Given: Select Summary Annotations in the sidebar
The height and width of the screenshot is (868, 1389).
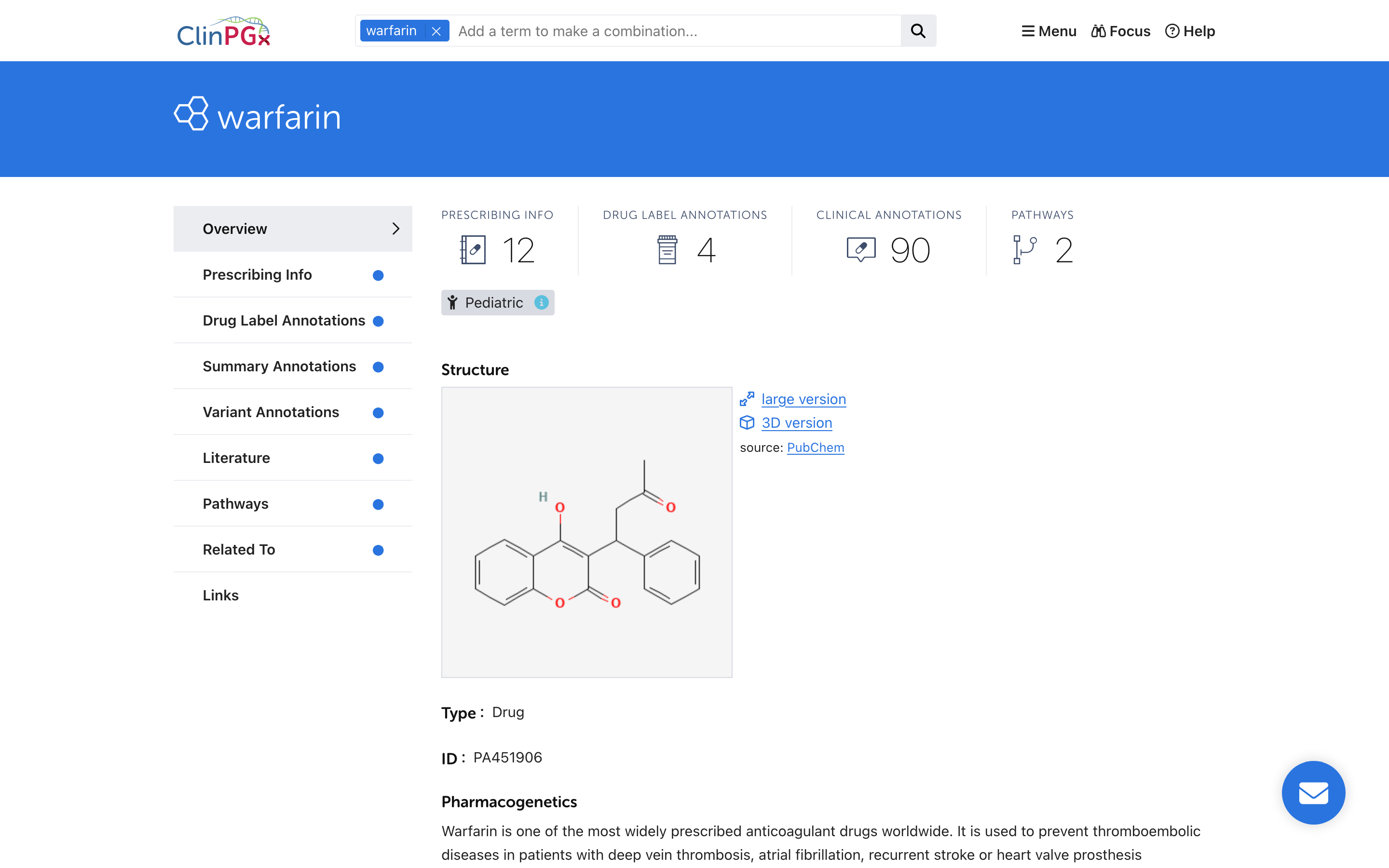Looking at the screenshot, I should click(279, 366).
